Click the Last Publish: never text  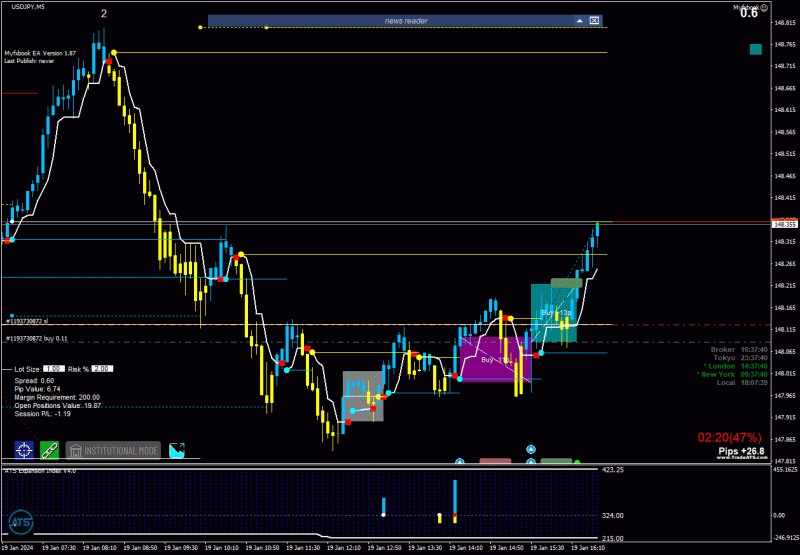pos(29,61)
